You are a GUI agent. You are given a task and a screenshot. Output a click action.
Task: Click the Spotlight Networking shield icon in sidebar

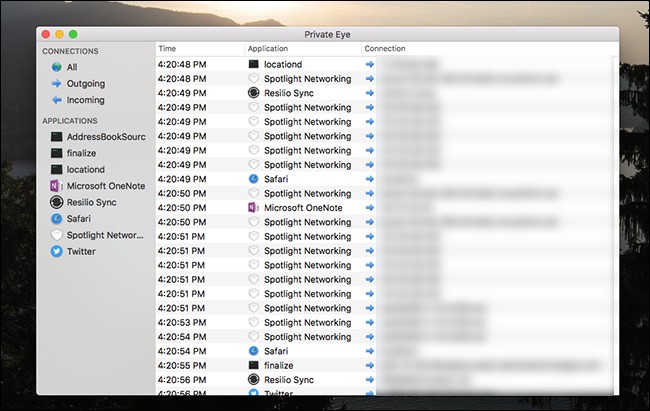tap(56, 235)
